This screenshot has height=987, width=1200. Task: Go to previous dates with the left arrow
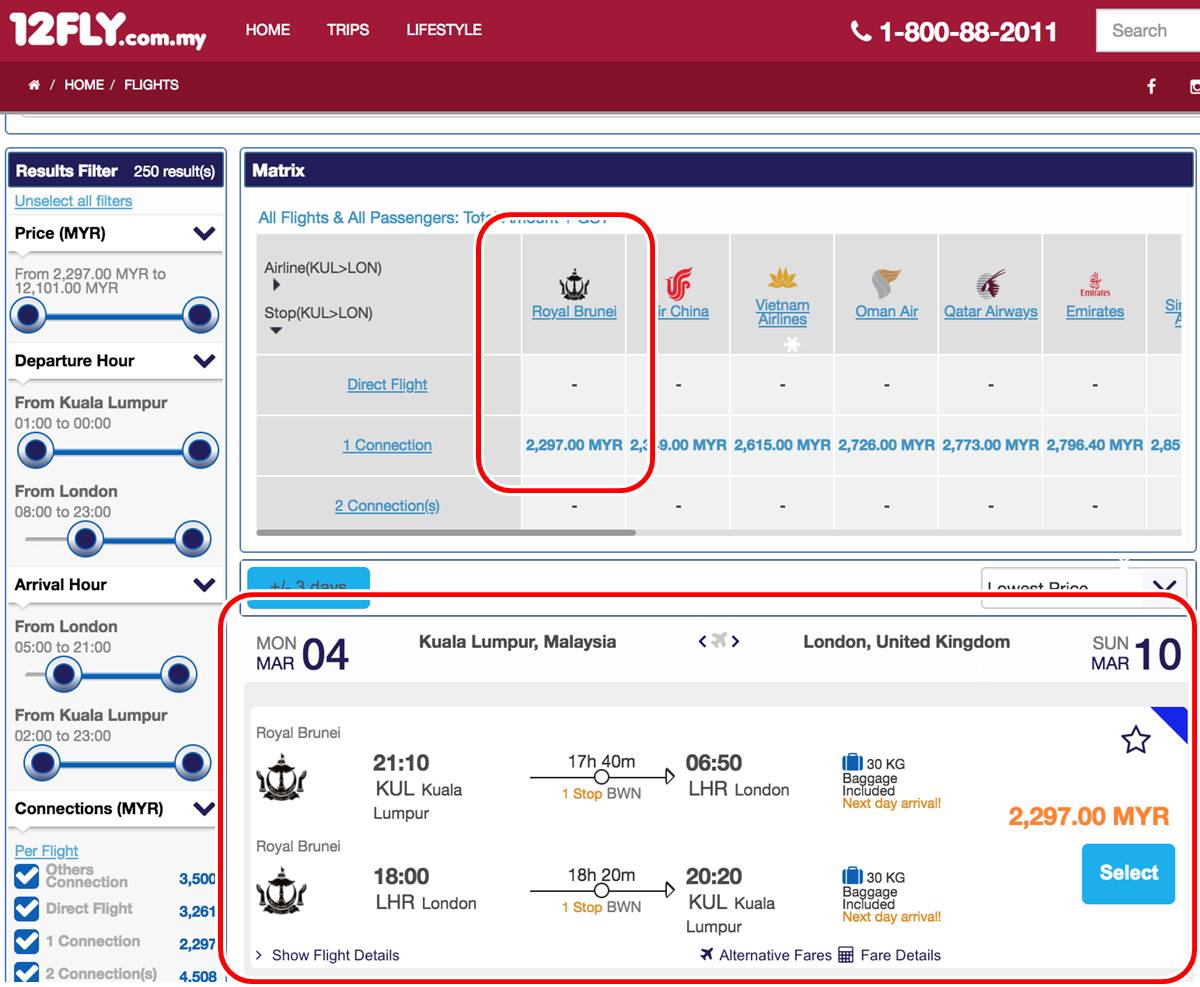click(702, 641)
